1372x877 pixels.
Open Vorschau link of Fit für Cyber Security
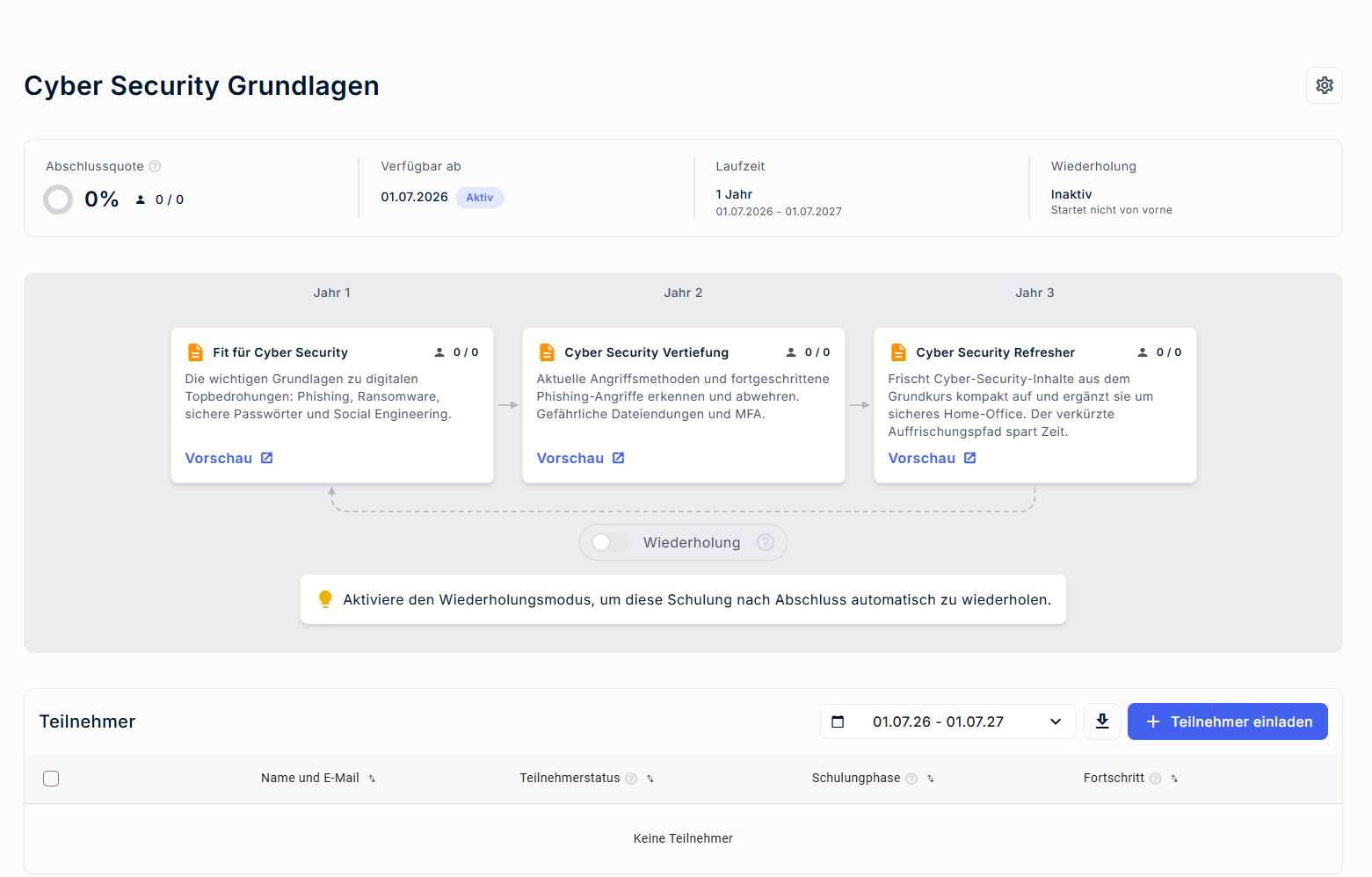[x=229, y=458]
